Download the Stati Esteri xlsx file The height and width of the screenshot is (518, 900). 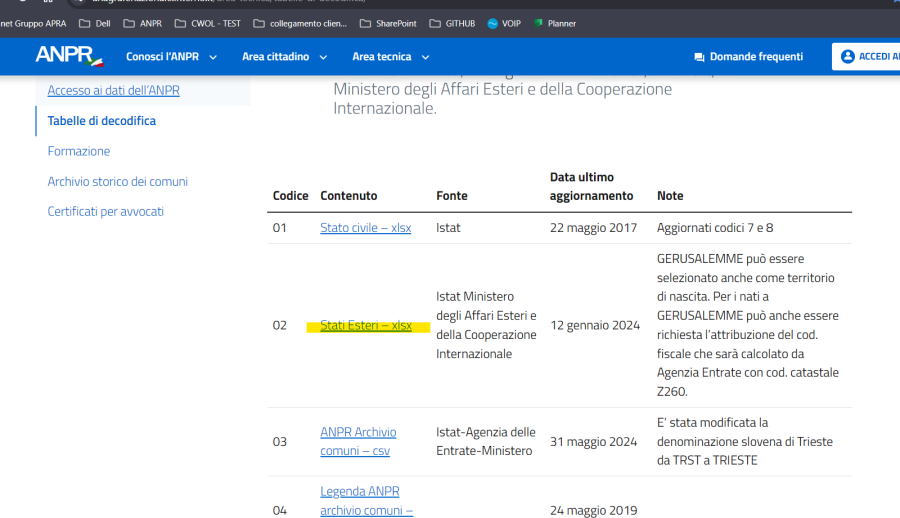click(x=365, y=325)
